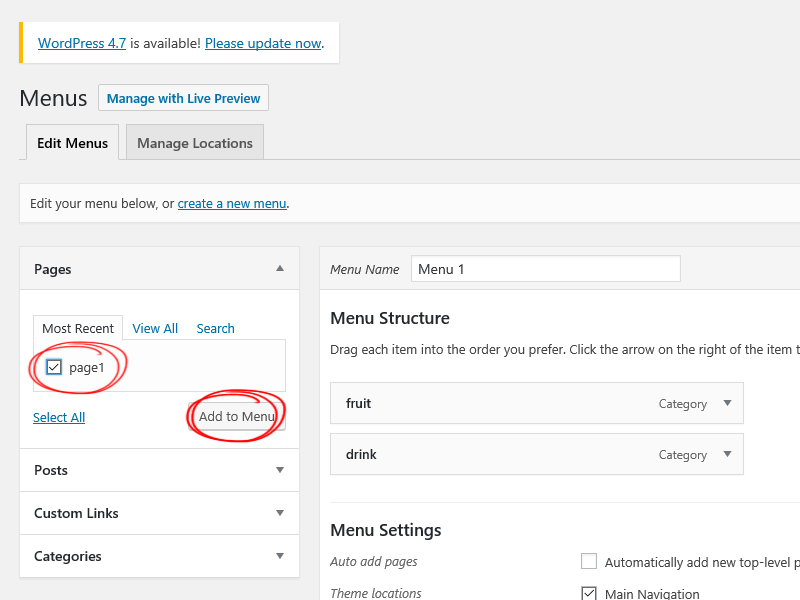
Task: Expand the fruit menu item arrow
Action: pyautogui.click(x=728, y=403)
